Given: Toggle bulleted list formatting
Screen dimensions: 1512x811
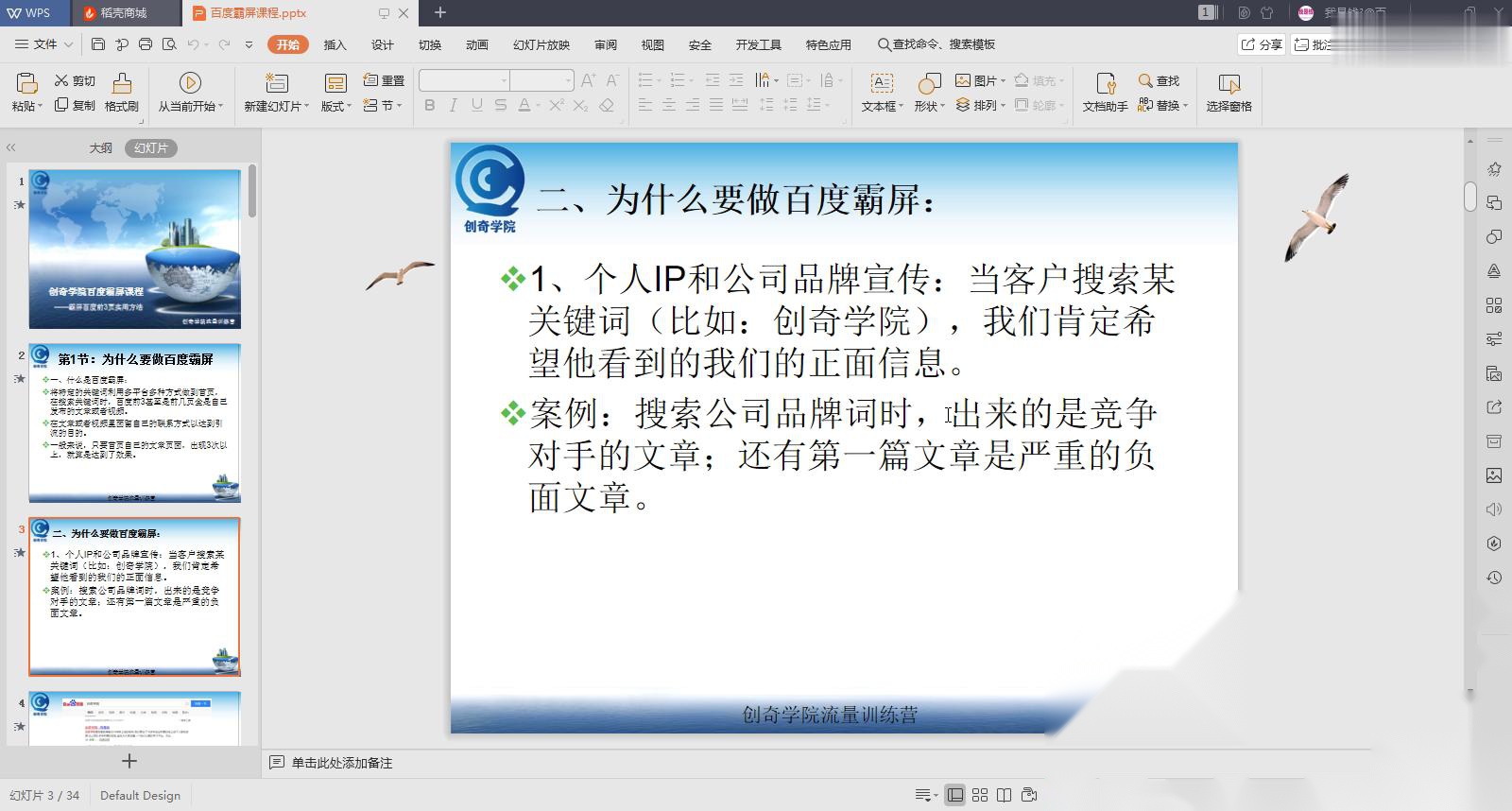Looking at the screenshot, I should pyautogui.click(x=644, y=80).
